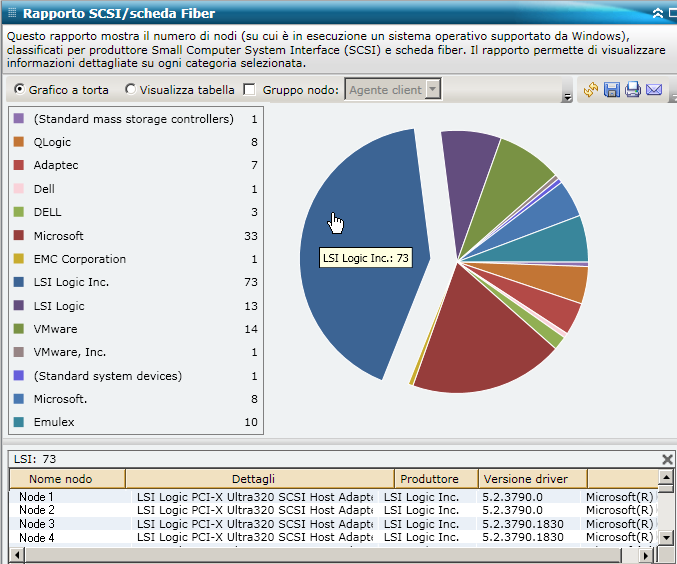Click the Dettagli column header
Screen dimensions: 677x564
[x=259, y=479]
